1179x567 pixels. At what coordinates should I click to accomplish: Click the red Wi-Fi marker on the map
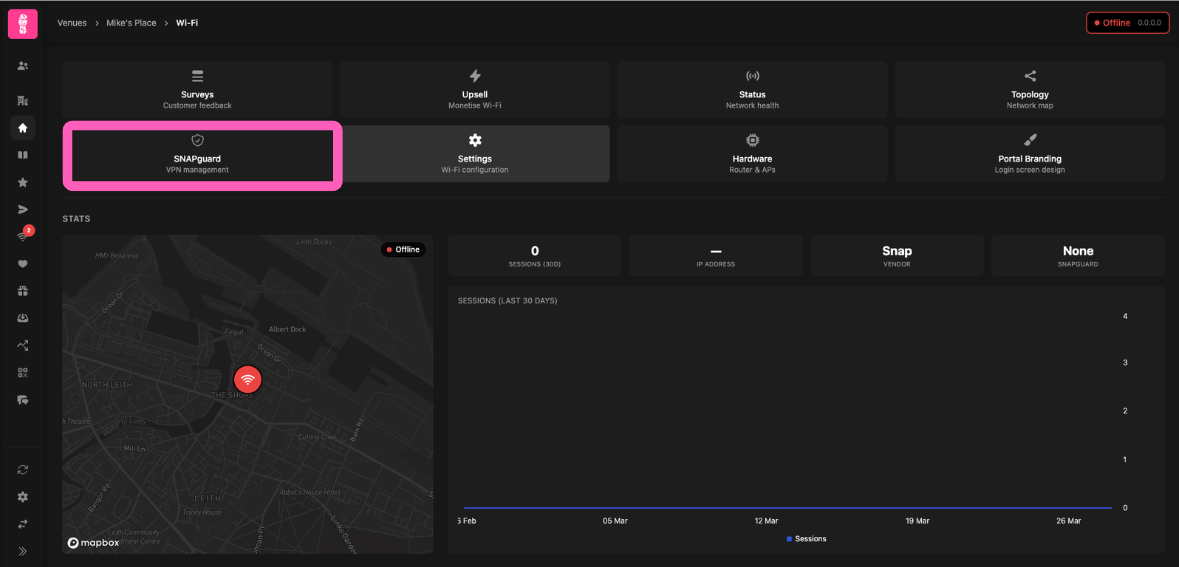coord(247,380)
